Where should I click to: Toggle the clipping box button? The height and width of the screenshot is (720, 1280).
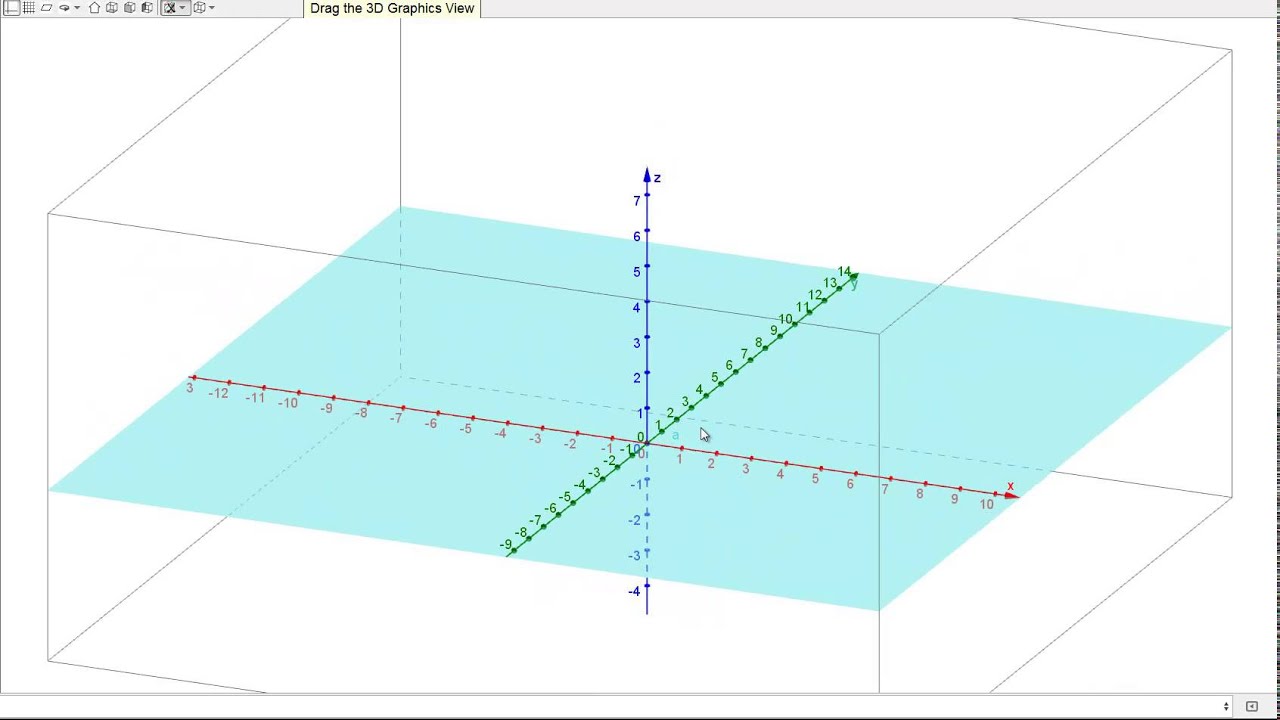169,7
